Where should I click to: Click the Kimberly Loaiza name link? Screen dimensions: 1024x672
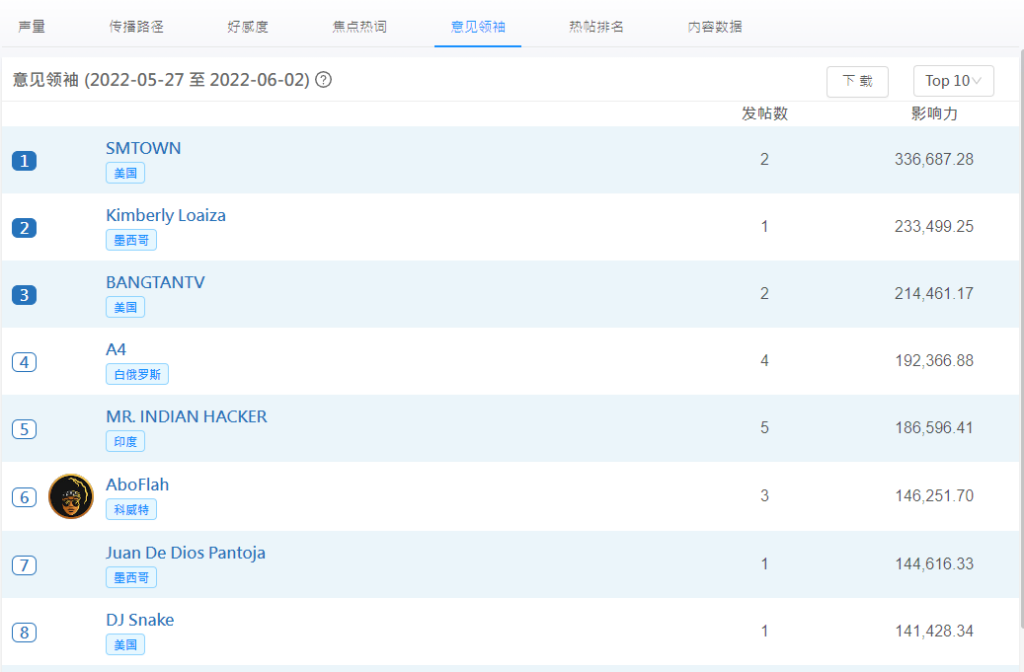pyautogui.click(x=166, y=215)
